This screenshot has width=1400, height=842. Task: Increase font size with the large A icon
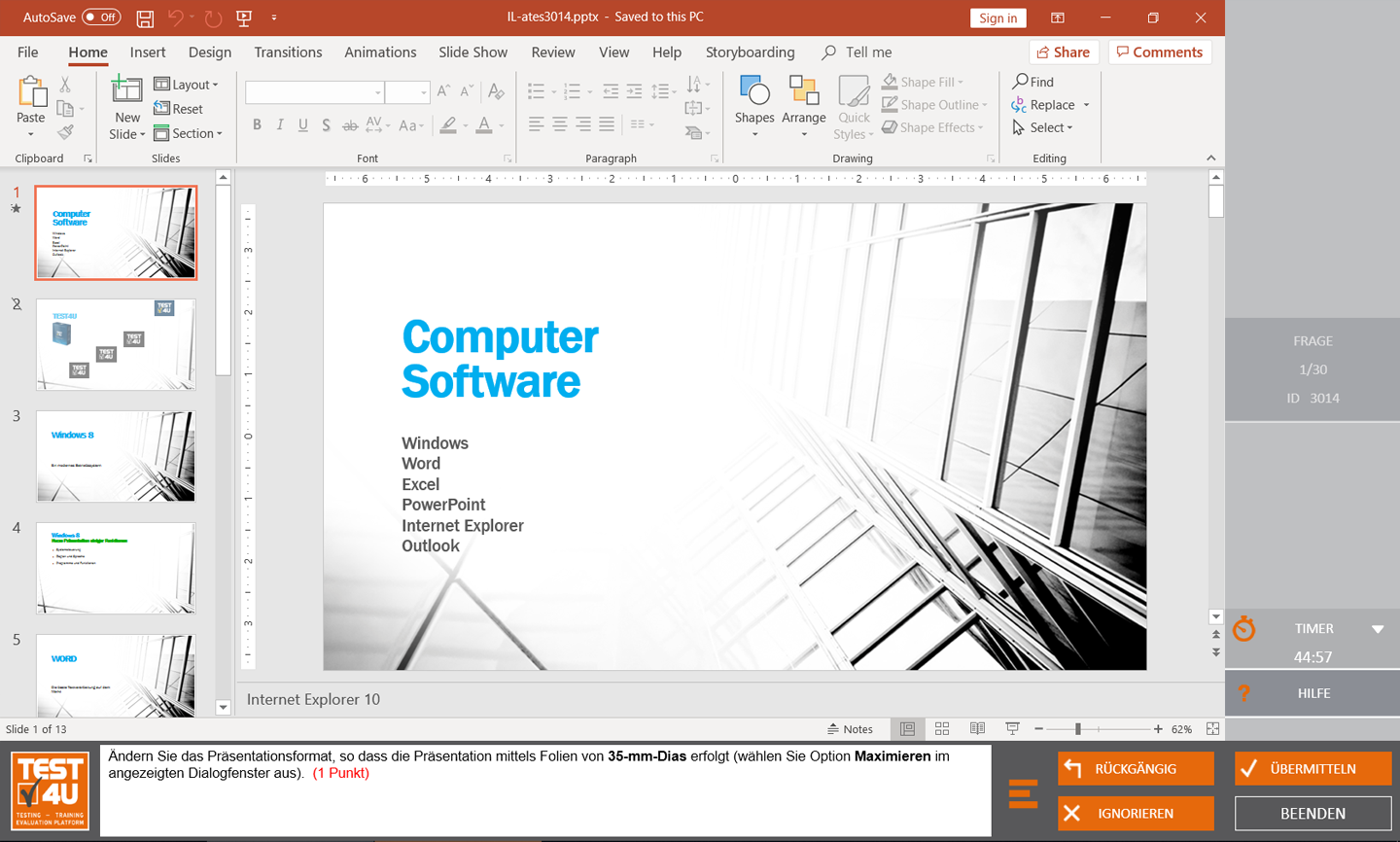(x=443, y=91)
